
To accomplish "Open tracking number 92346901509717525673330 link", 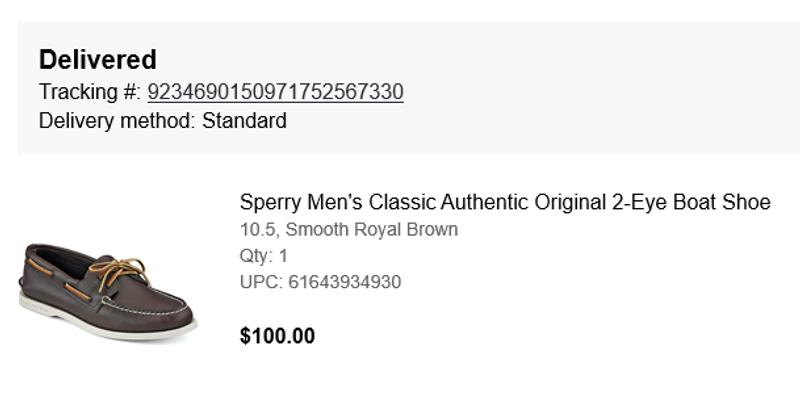I will click(275, 92).
